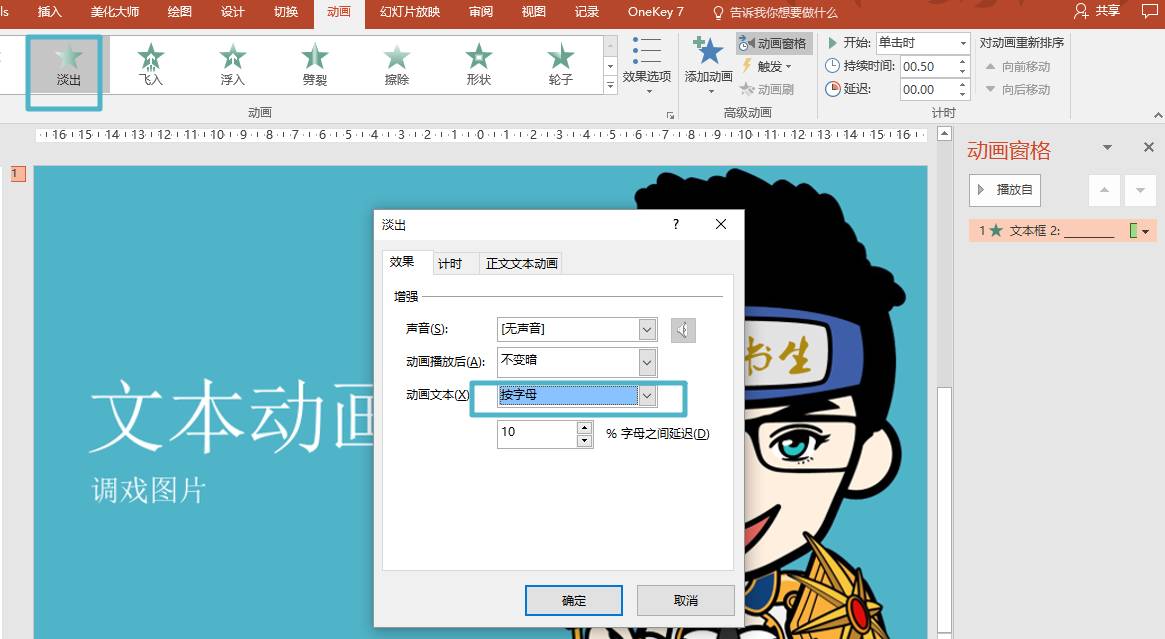Open the 动画播放后 after-animation dropdown

click(x=647, y=362)
